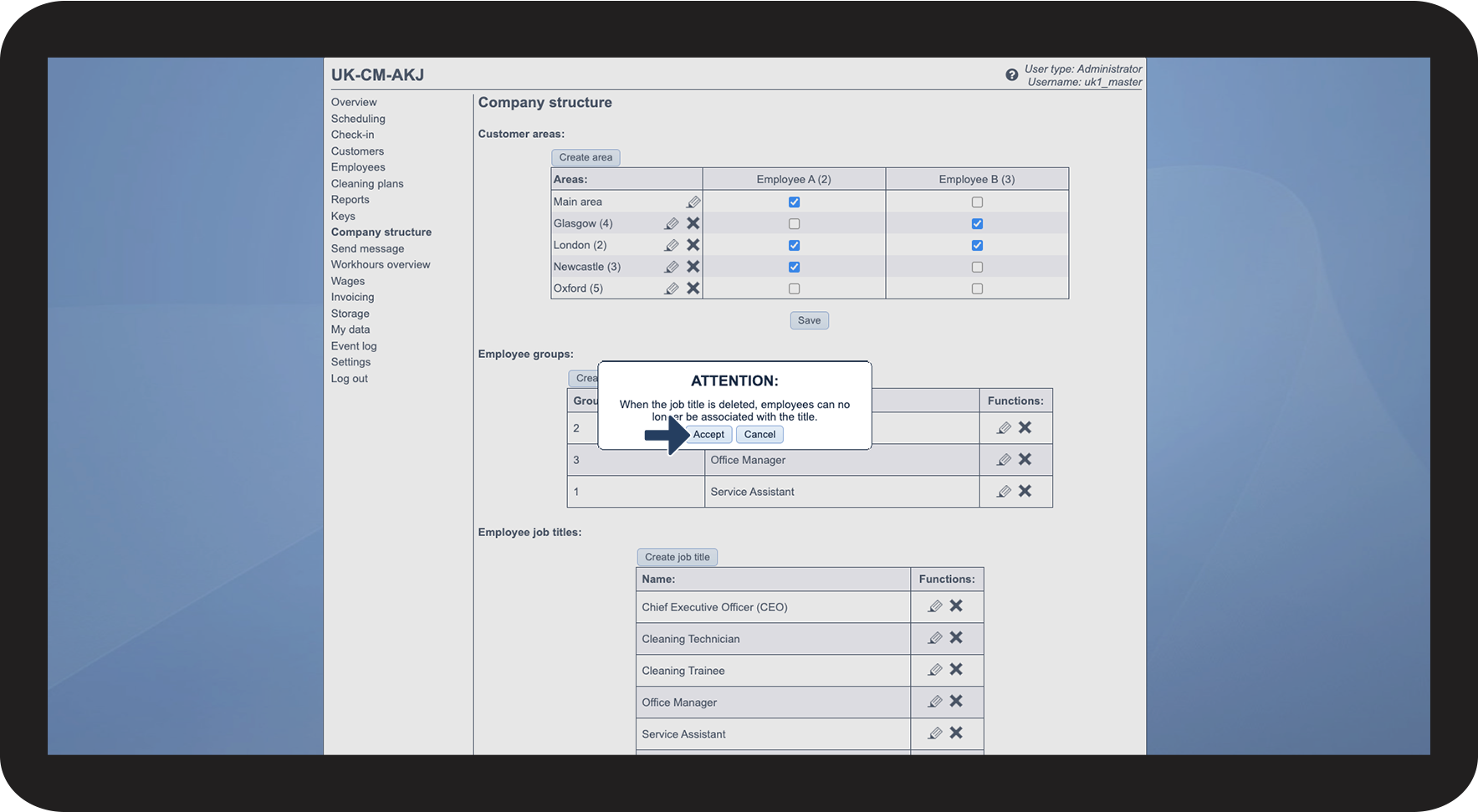Check Glasgow for Employee A
Image resolution: width=1478 pixels, height=812 pixels.
pos(794,224)
